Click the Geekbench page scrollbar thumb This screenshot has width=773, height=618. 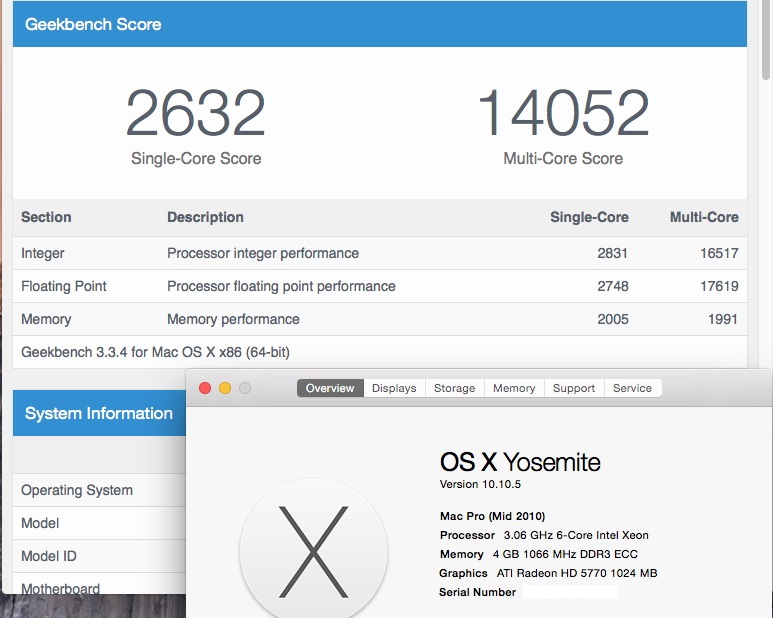(x=766, y=39)
